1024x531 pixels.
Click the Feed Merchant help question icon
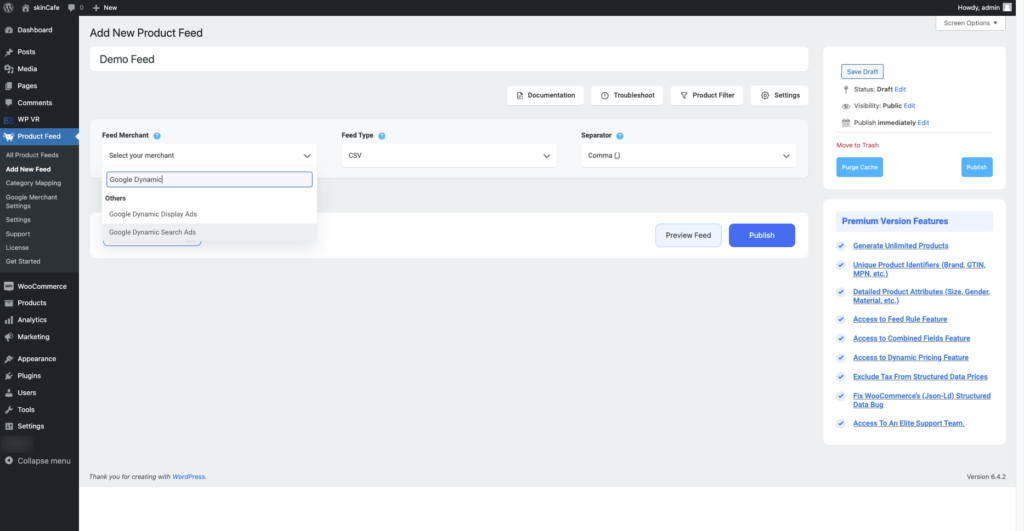coord(157,136)
